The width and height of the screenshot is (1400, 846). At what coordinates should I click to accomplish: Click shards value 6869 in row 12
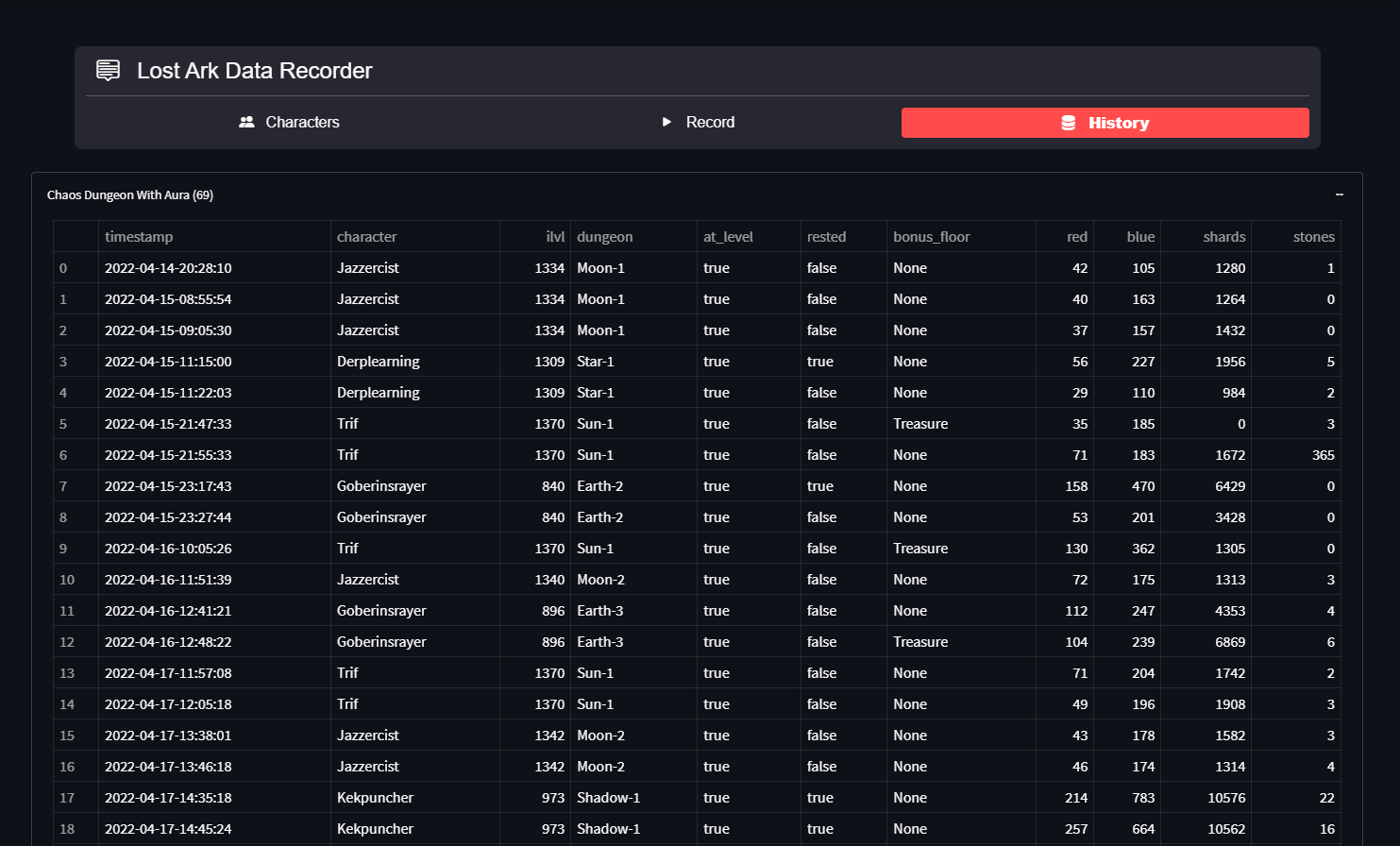click(x=1206, y=642)
